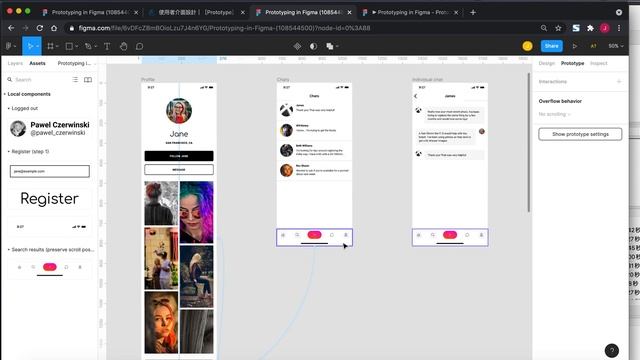The image size is (640, 360).
Task: Click the FOLLOW JANE black button on Profile frame
Action: (179, 156)
